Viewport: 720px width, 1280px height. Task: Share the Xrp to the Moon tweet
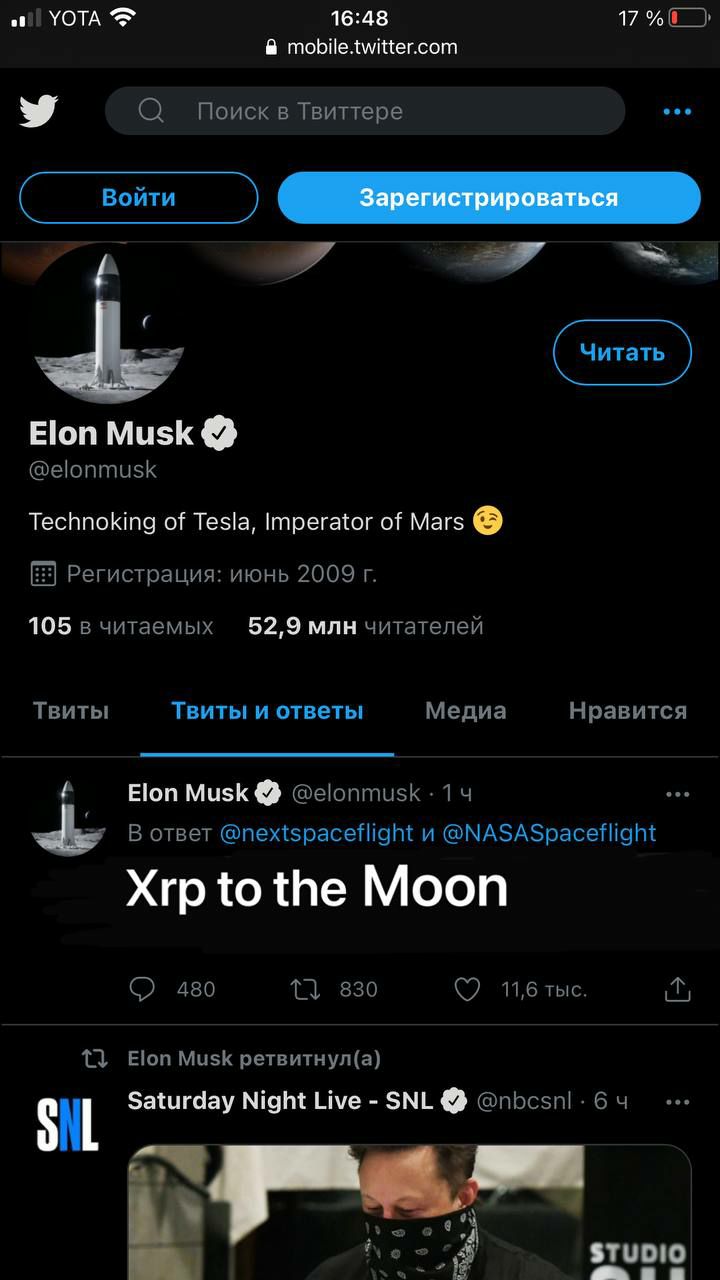pyautogui.click(x=678, y=989)
